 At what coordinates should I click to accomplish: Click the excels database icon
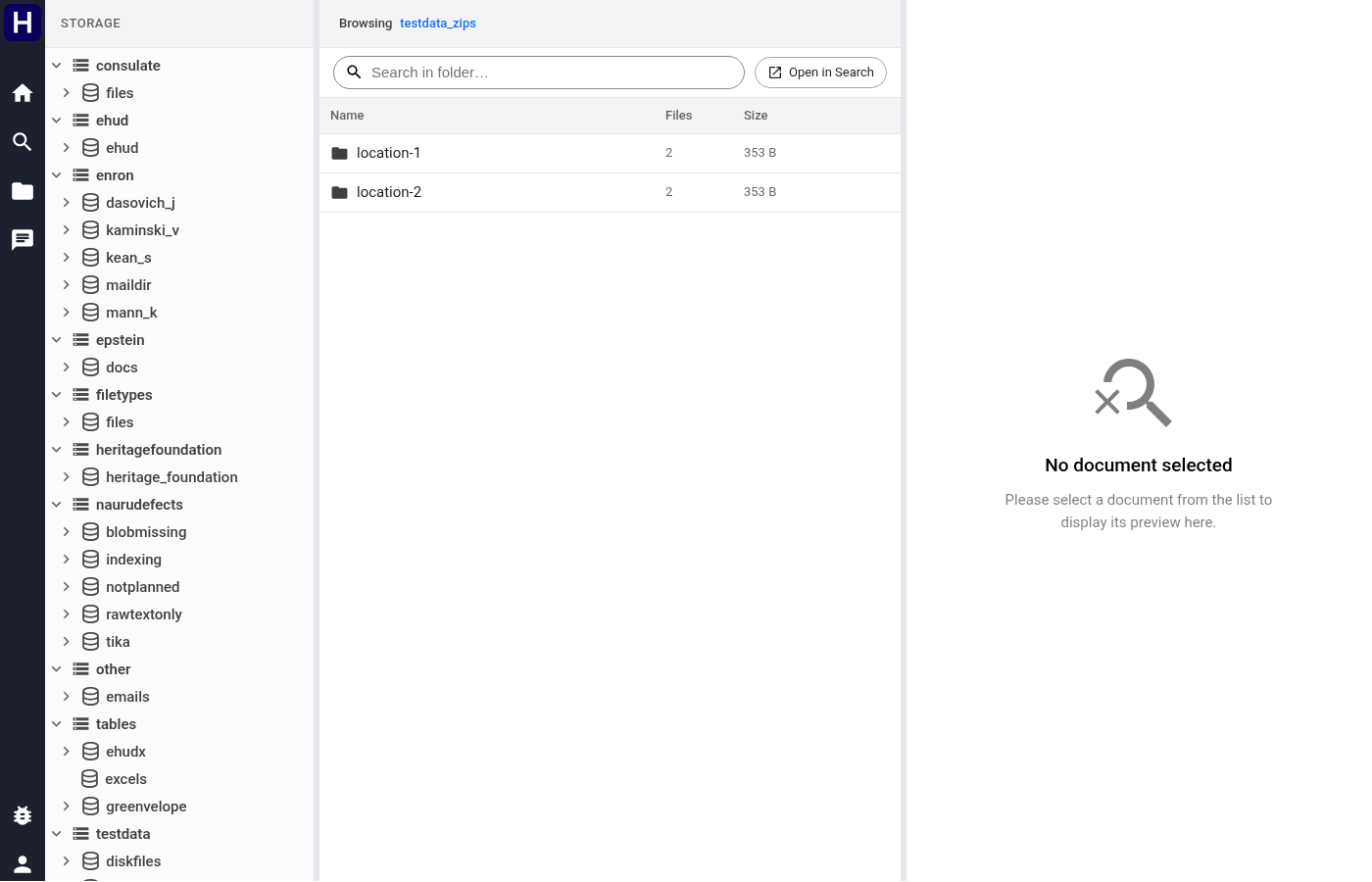point(89,779)
